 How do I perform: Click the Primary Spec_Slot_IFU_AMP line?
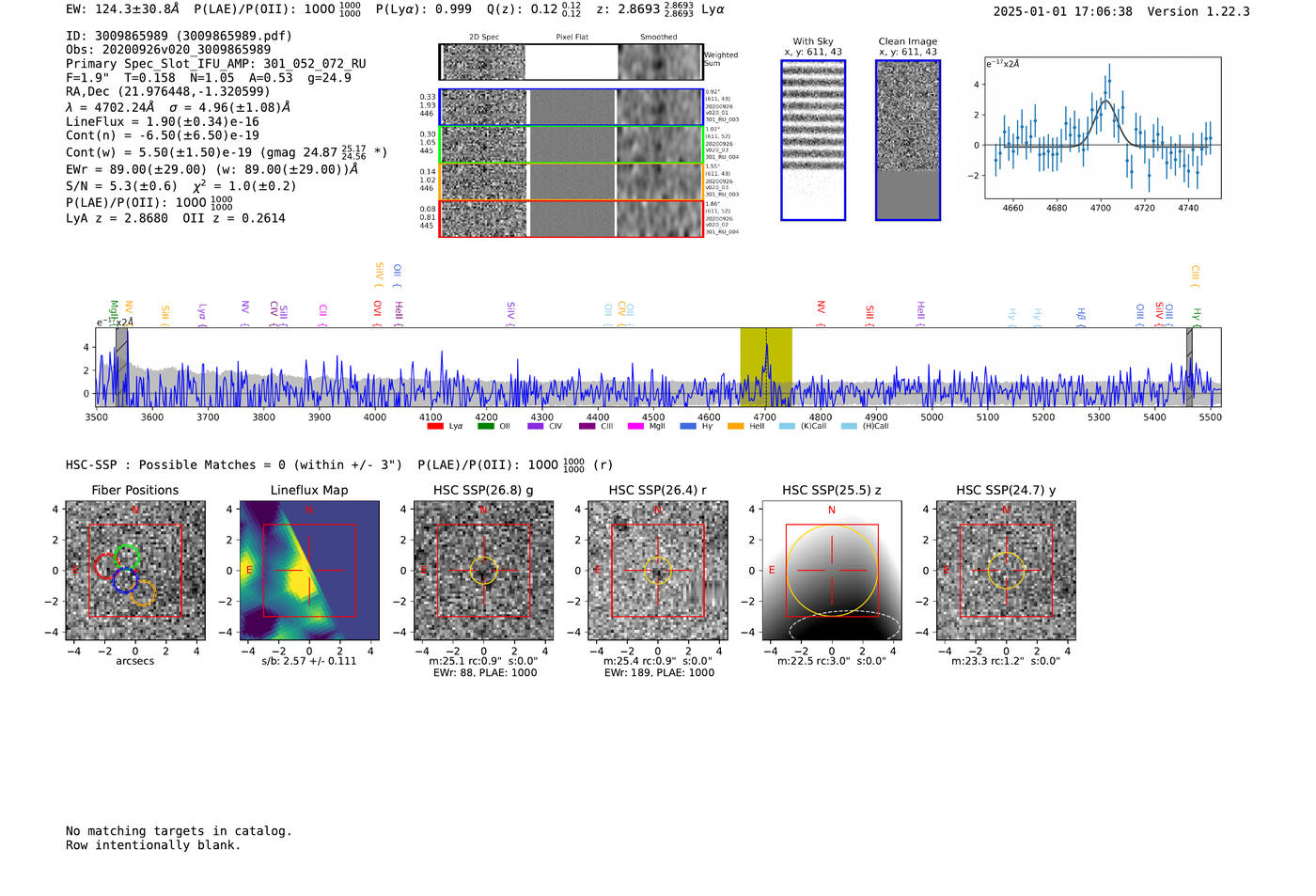[x=216, y=64]
